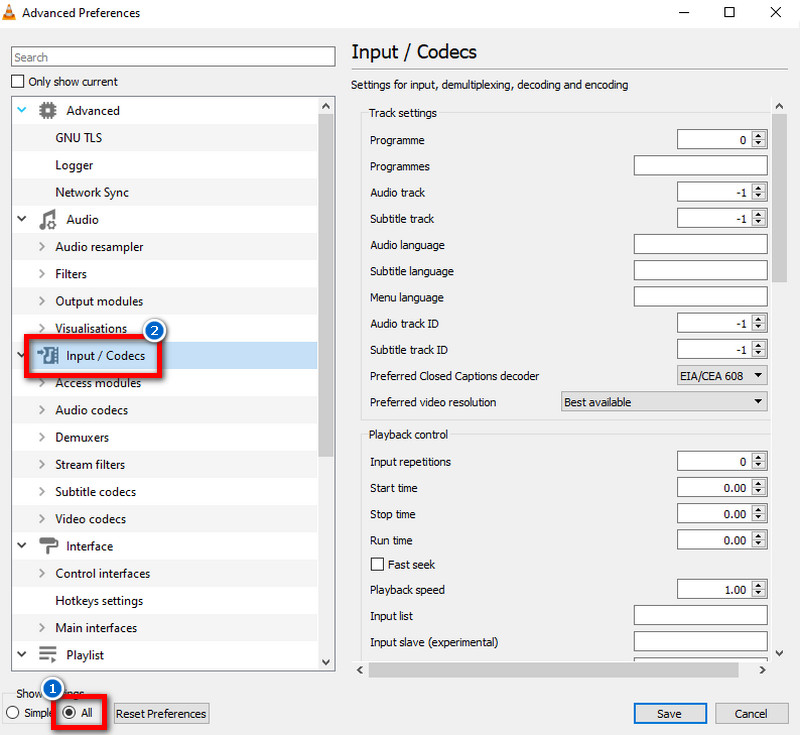Screen dimensions: 800x735
Task: Click the Input / Codecs category icon
Action: 47,355
